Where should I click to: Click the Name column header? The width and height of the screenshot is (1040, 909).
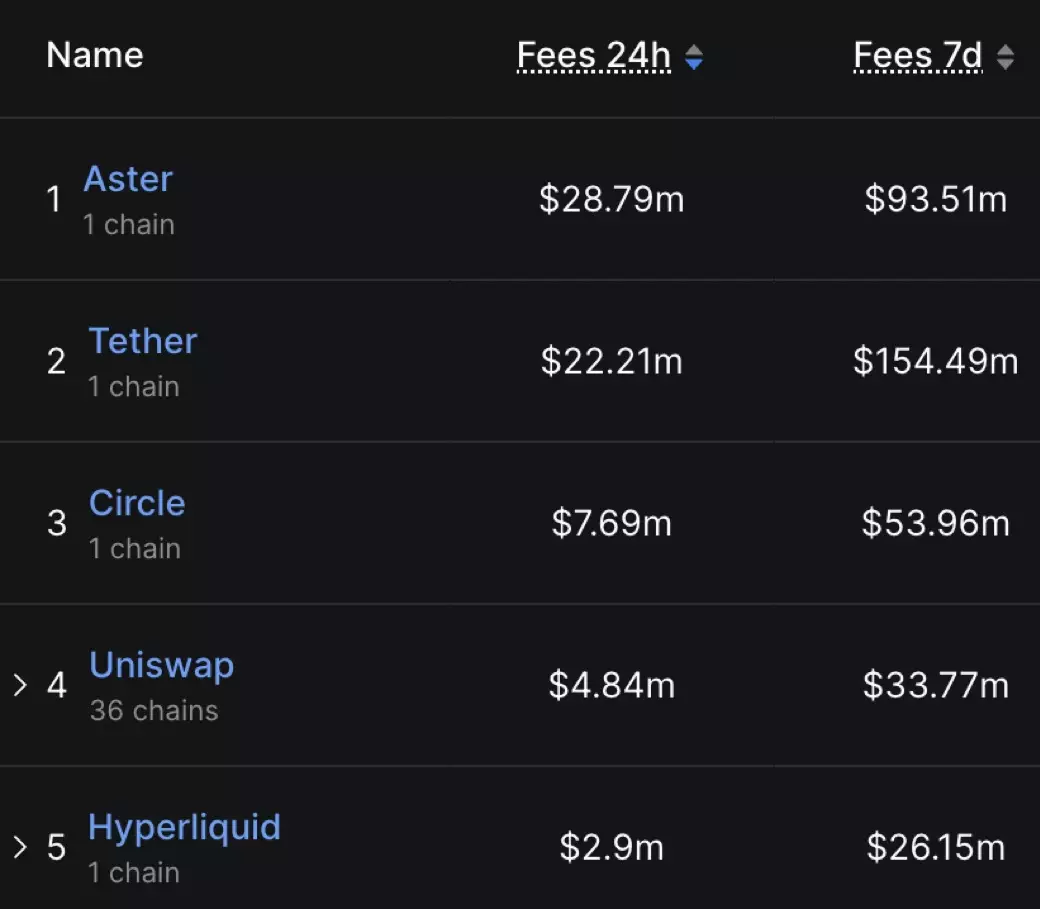tap(95, 55)
